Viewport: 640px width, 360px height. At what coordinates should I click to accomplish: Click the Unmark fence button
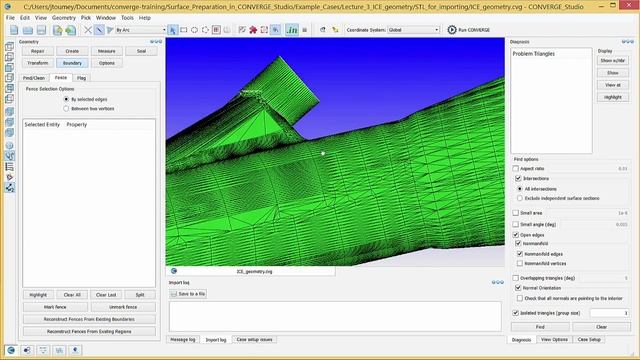click(123, 307)
